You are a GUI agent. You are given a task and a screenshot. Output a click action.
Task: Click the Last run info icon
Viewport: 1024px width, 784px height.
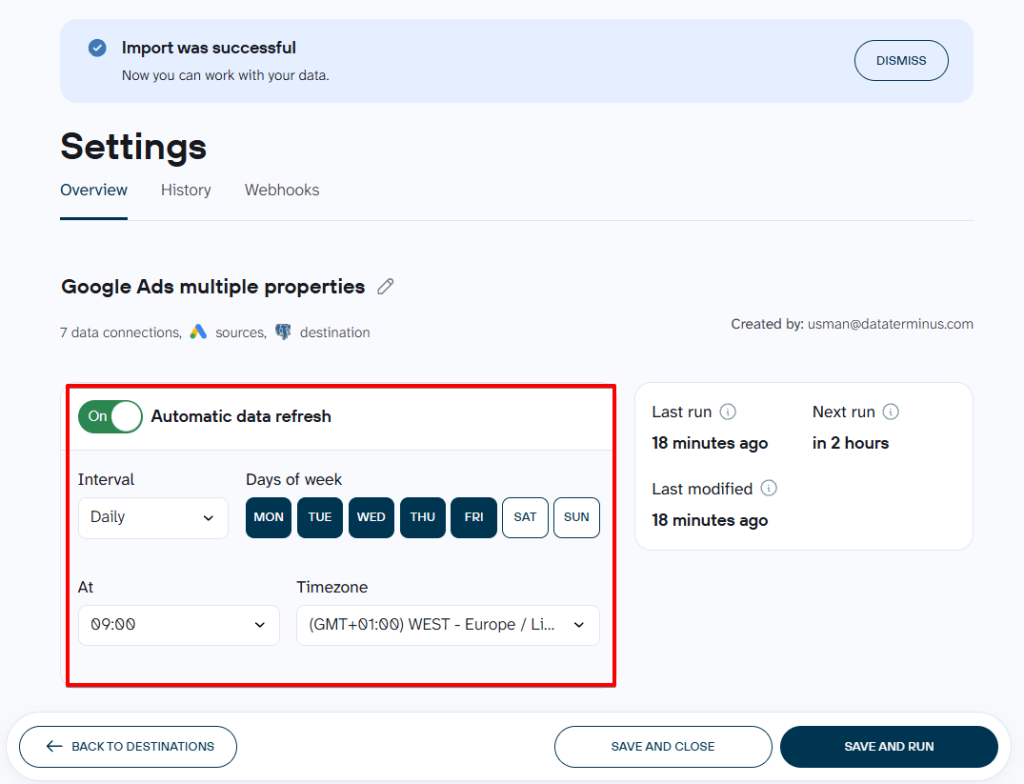728,412
